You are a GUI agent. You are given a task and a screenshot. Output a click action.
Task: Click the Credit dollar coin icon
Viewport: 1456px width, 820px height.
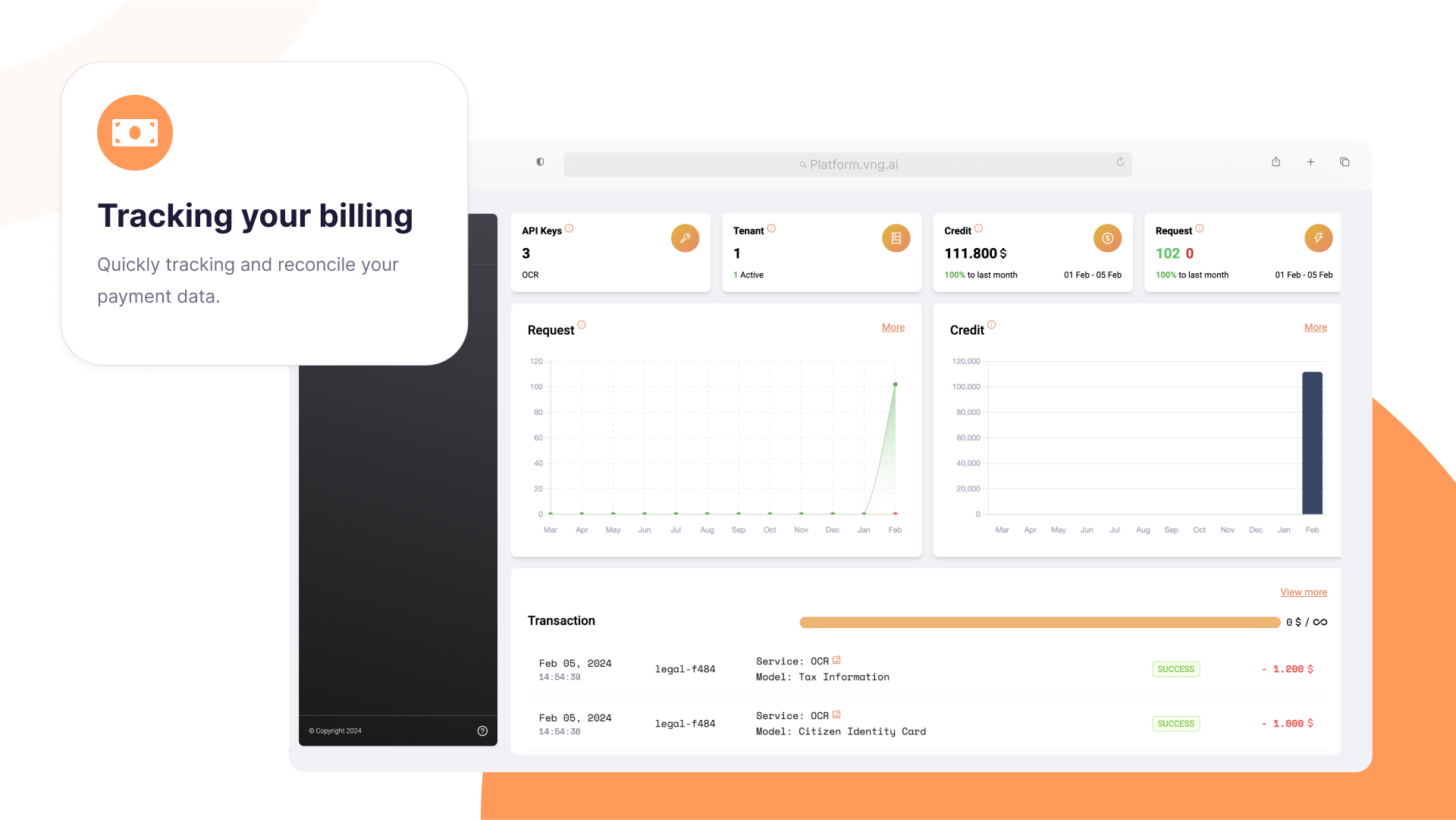(1107, 238)
